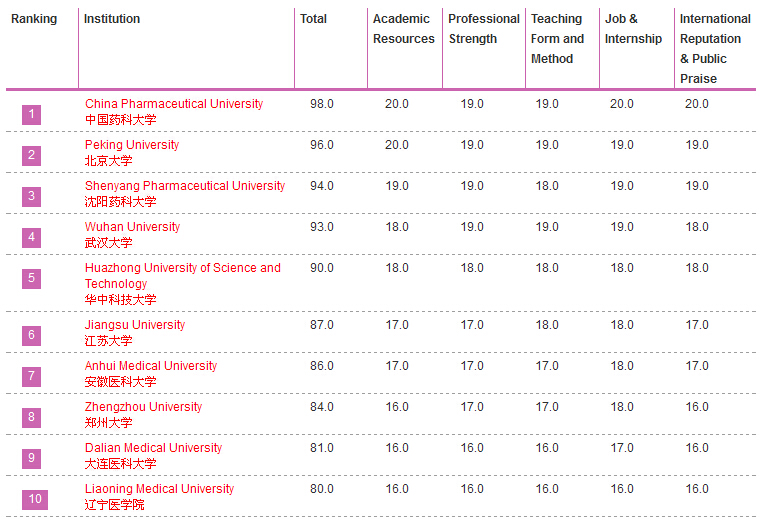
Task: Click the rank 1 badge
Action: 32,115
